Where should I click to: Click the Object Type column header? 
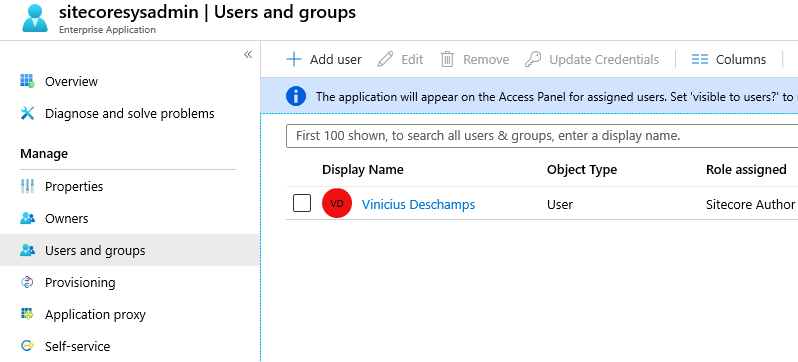pyautogui.click(x=582, y=170)
